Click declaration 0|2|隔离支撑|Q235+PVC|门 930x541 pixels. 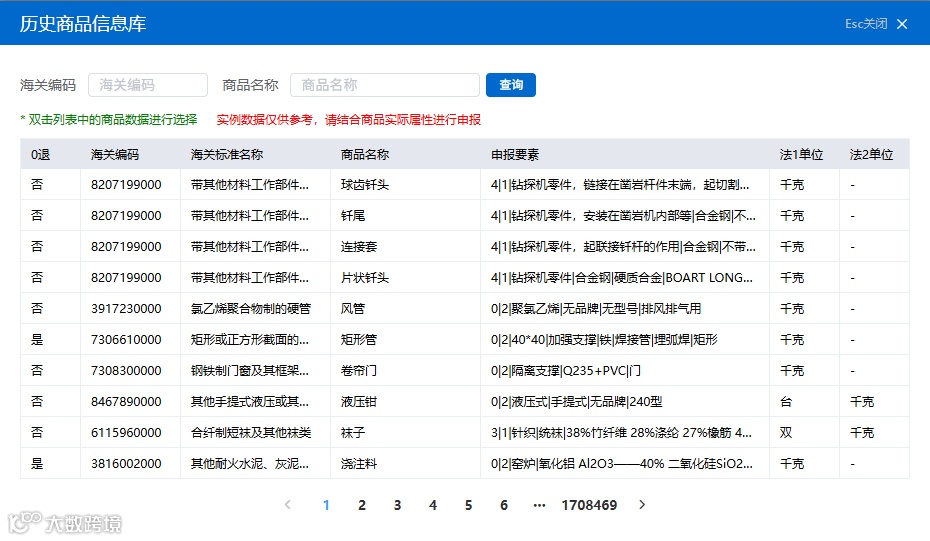coord(566,370)
